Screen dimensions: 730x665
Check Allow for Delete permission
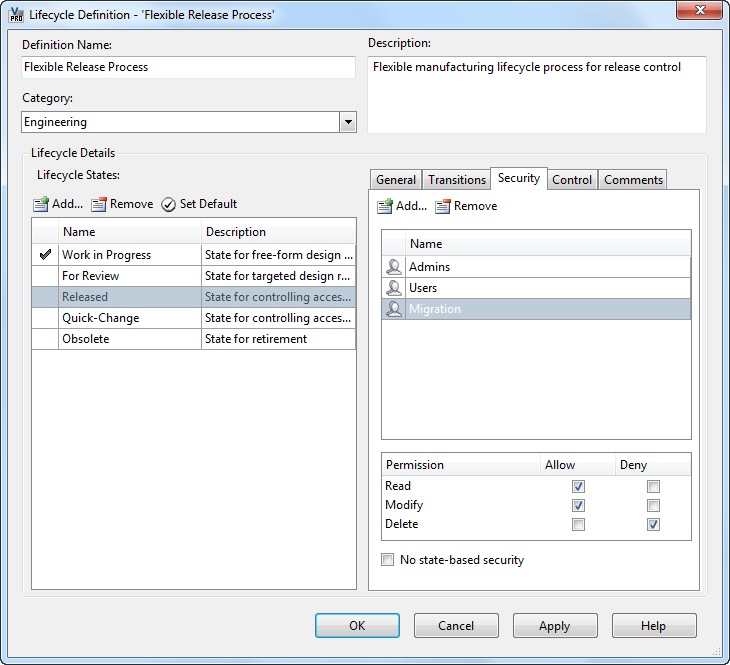578,524
